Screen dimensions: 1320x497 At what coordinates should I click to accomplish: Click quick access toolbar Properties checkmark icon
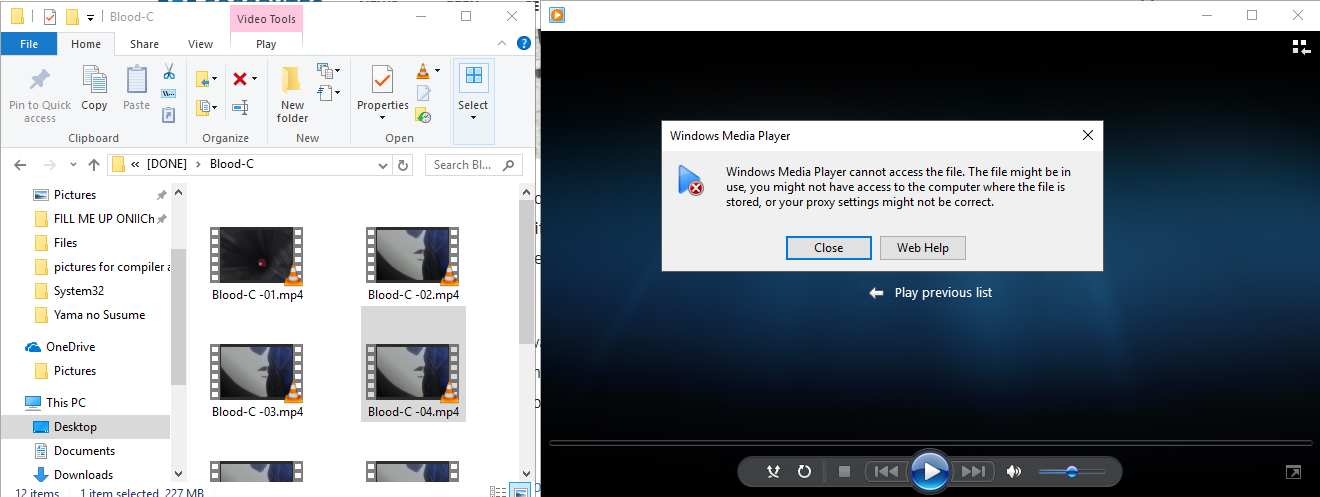tap(50, 16)
